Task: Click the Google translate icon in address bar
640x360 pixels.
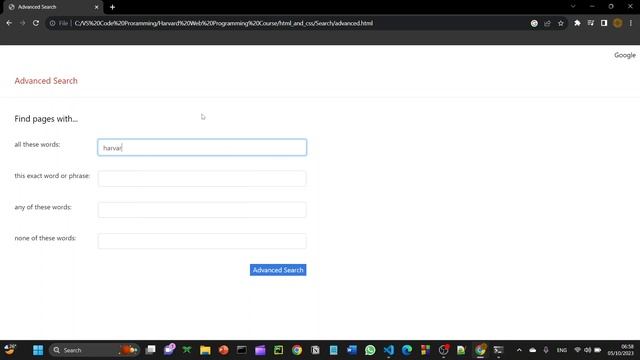Action: pyautogui.click(x=534, y=23)
